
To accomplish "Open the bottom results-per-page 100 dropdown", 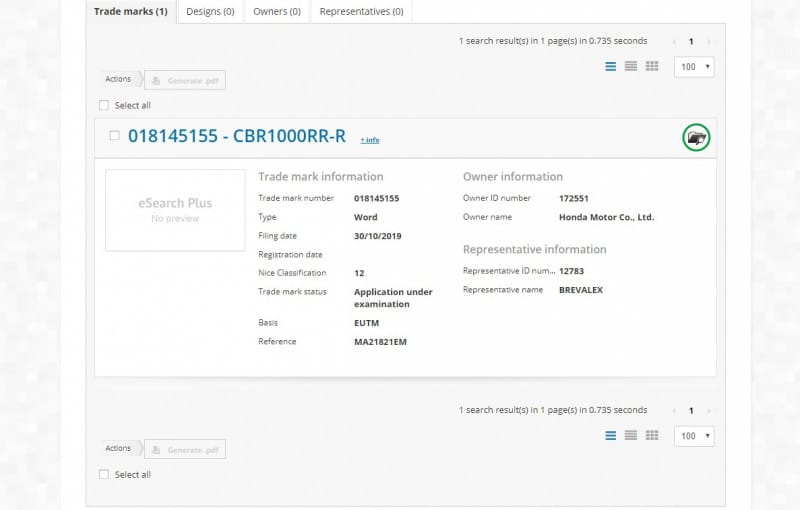I will (x=694, y=436).
